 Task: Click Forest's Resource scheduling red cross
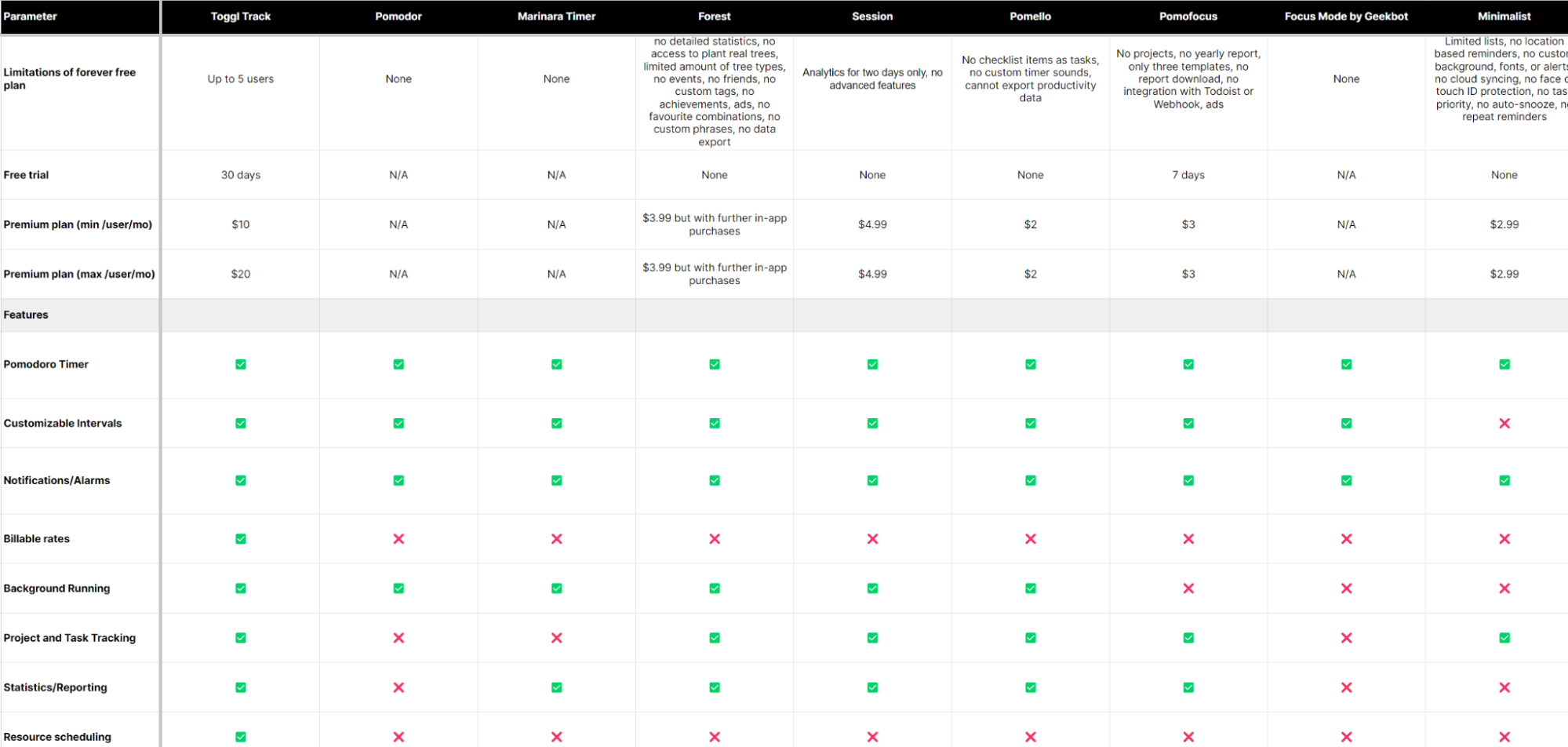714,737
